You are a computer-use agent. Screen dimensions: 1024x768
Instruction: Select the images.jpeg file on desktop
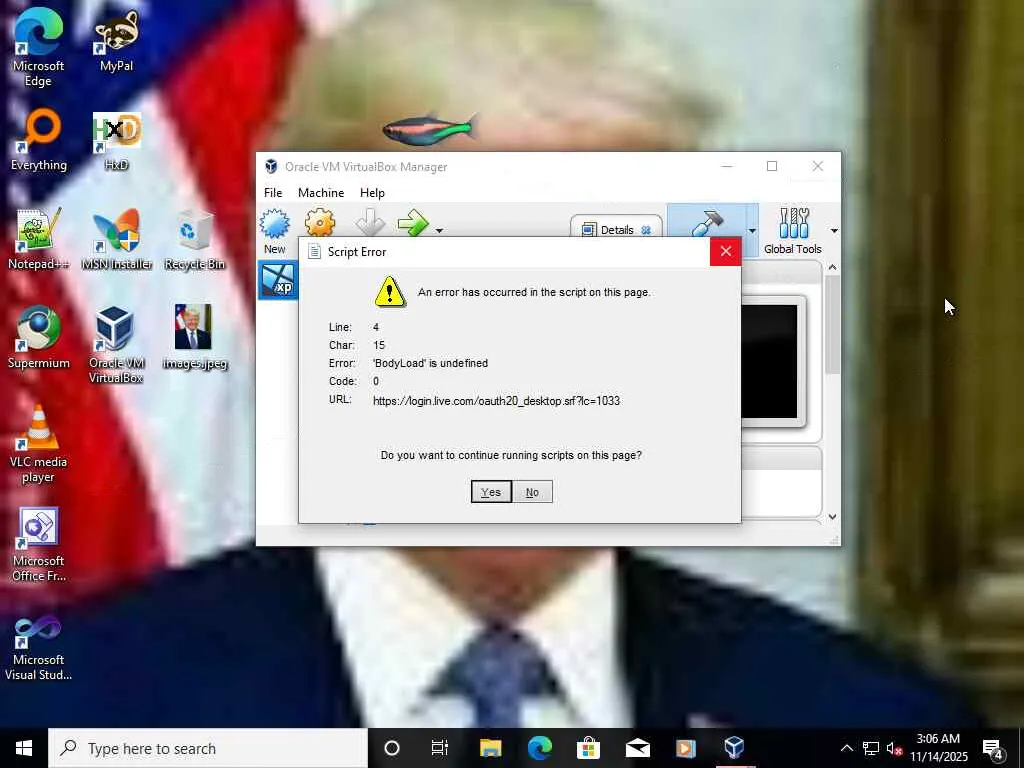pos(195,337)
